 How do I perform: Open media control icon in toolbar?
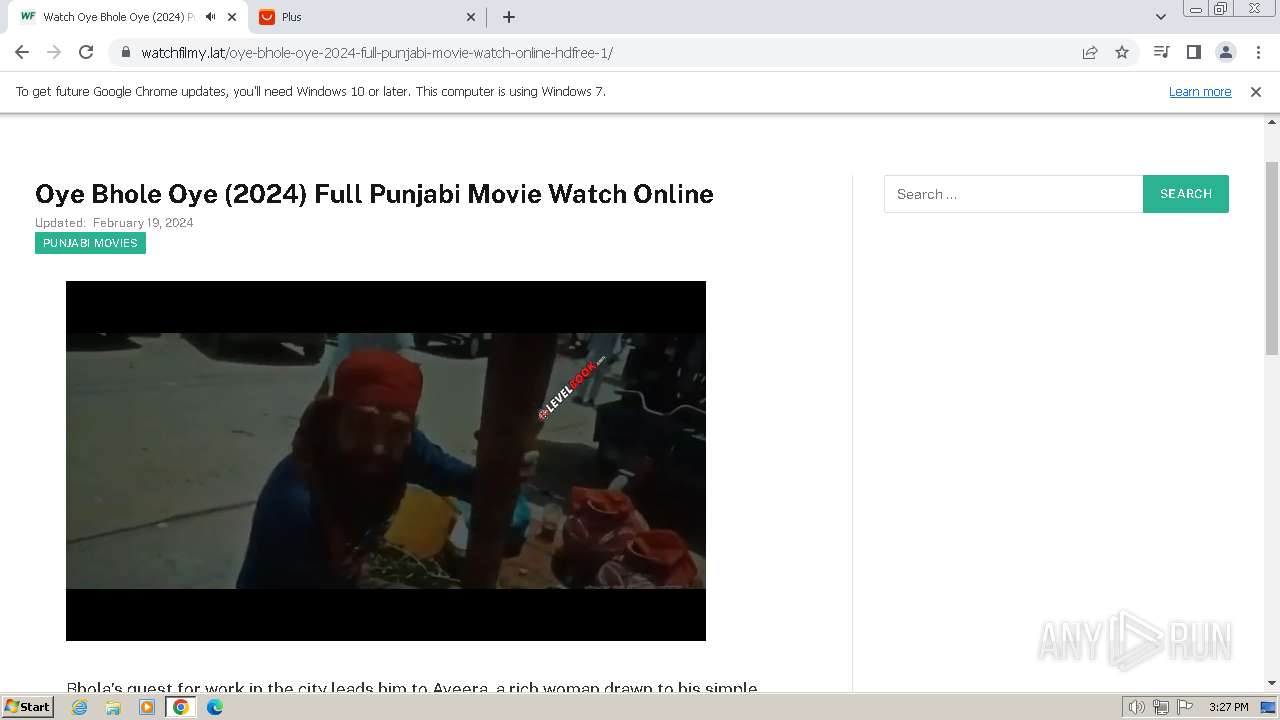[1161, 52]
